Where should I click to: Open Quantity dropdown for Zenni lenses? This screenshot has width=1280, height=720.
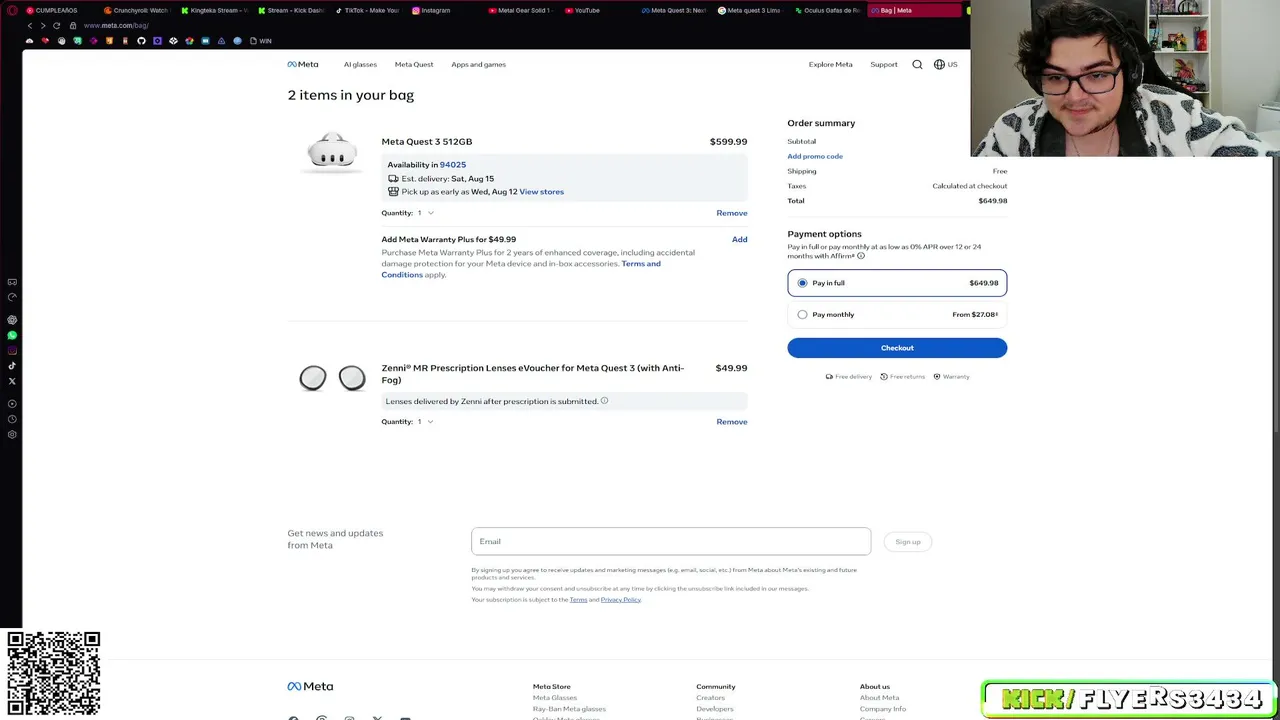pos(425,422)
